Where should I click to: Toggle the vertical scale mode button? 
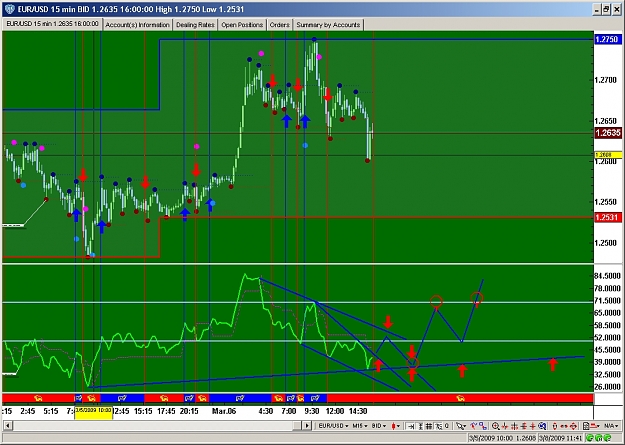(x=421, y=426)
